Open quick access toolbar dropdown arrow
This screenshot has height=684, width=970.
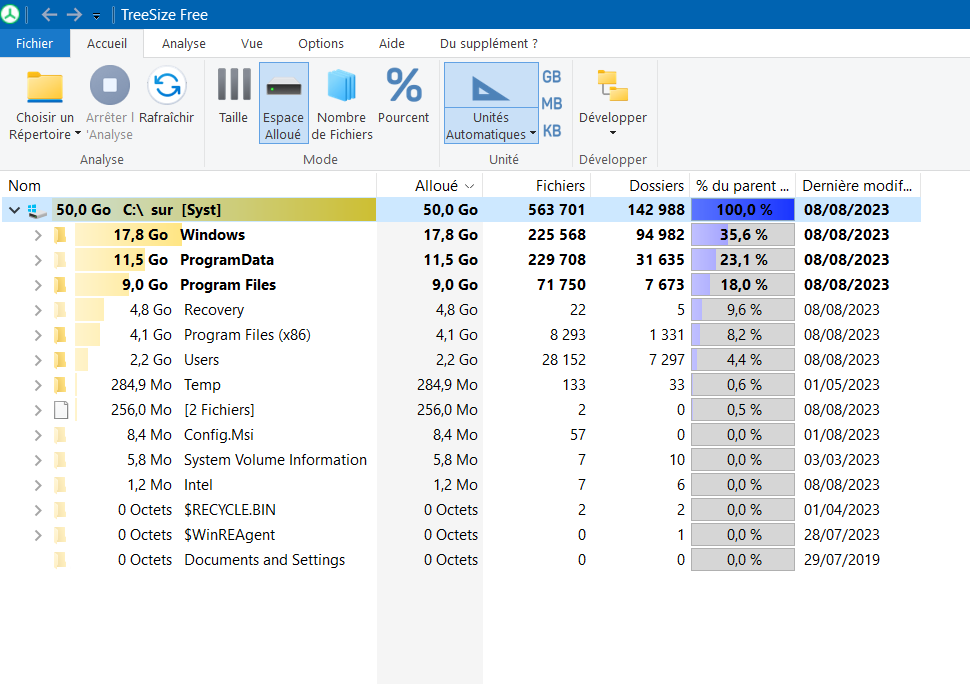(97, 16)
